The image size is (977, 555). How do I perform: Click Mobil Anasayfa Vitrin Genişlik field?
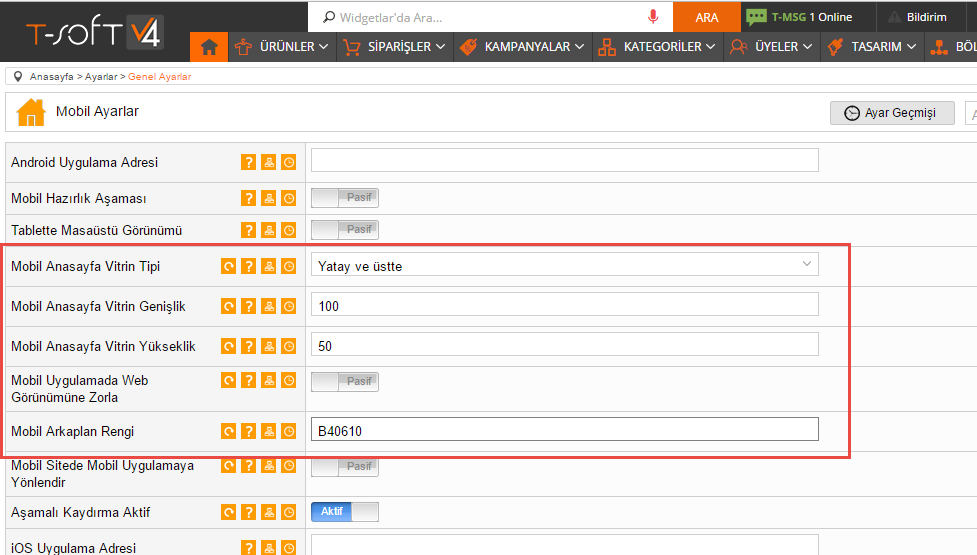(x=565, y=305)
